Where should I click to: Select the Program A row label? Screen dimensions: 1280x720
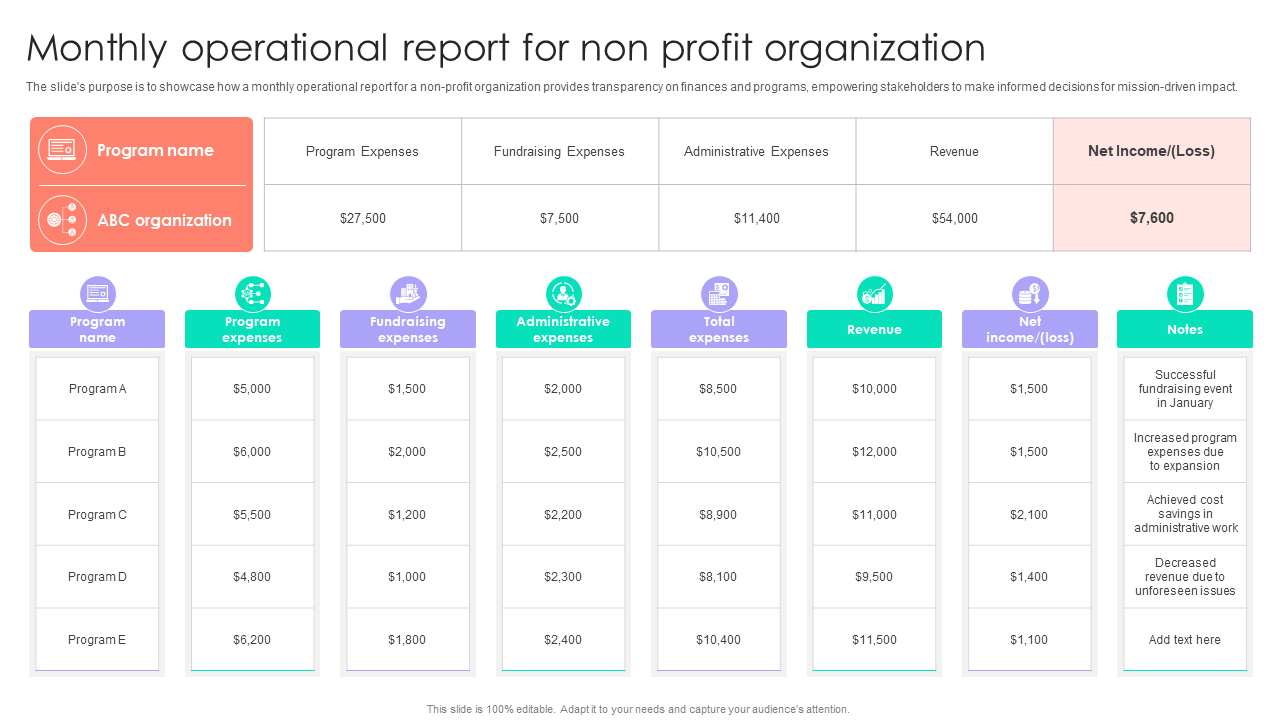[x=97, y=389]
